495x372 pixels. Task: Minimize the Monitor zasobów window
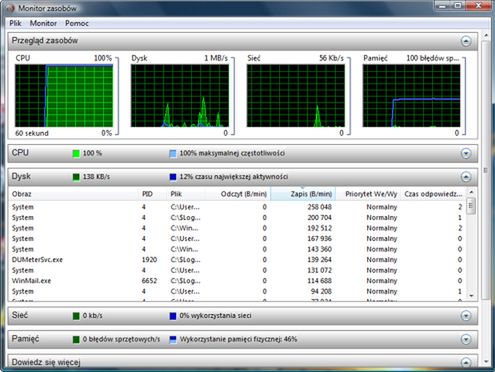pos(443,6)
